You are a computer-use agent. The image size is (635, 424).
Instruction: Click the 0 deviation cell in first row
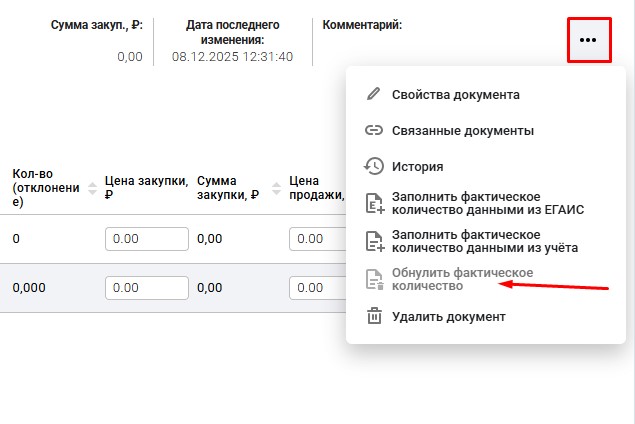(x=16, y=239)
